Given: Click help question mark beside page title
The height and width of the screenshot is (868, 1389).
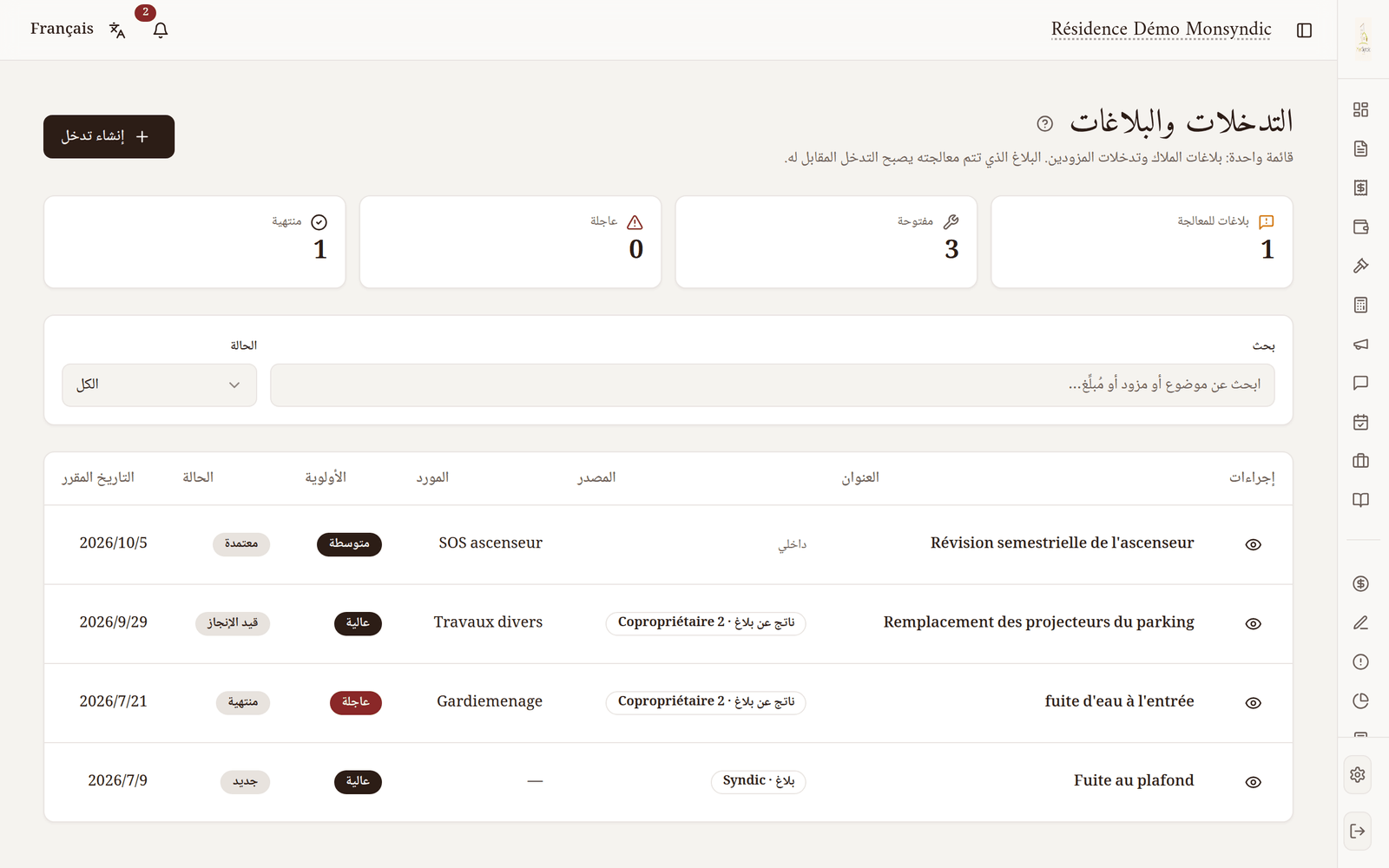Looking at the screenshot, I should click(x=1045, y=123).
